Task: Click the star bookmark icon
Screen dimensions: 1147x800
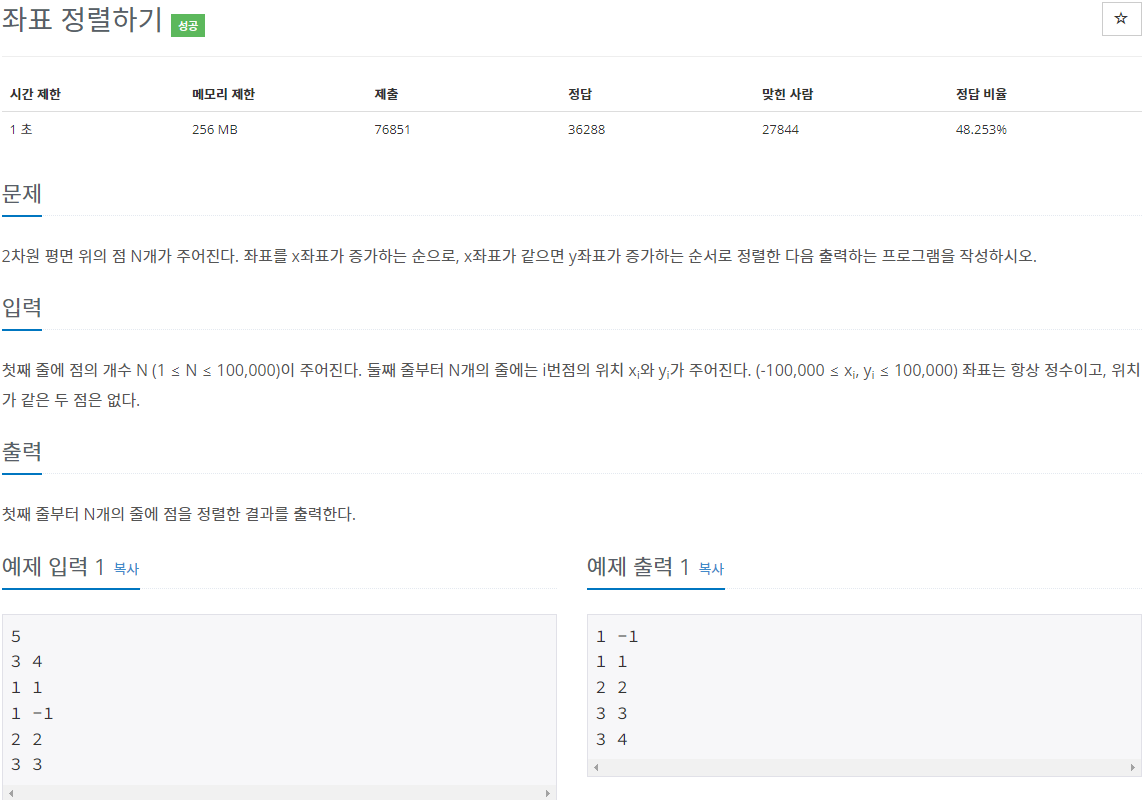Action: [1121, 19]
